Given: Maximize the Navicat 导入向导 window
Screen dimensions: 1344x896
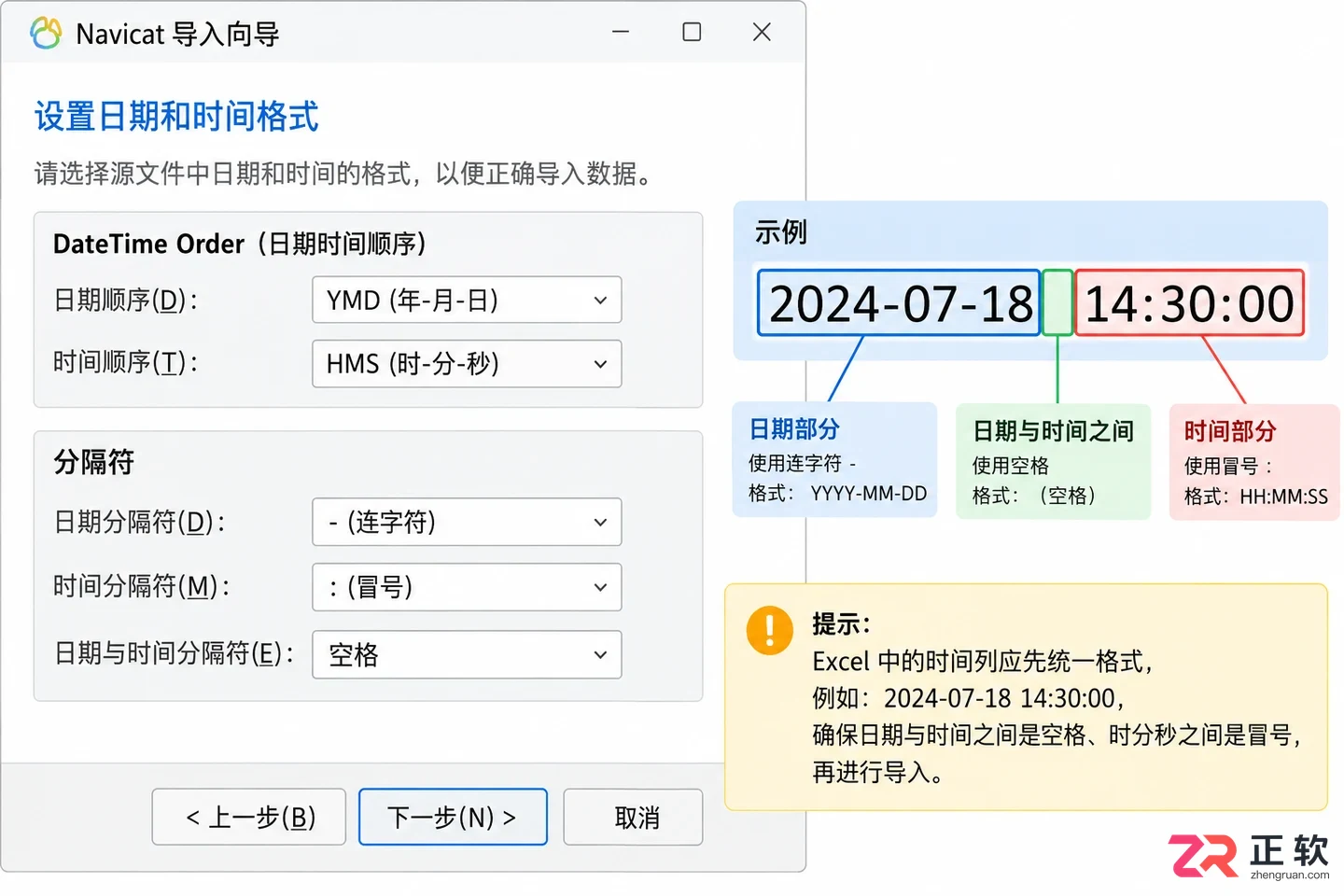Looking at the screenshot, I should (692, 33).
